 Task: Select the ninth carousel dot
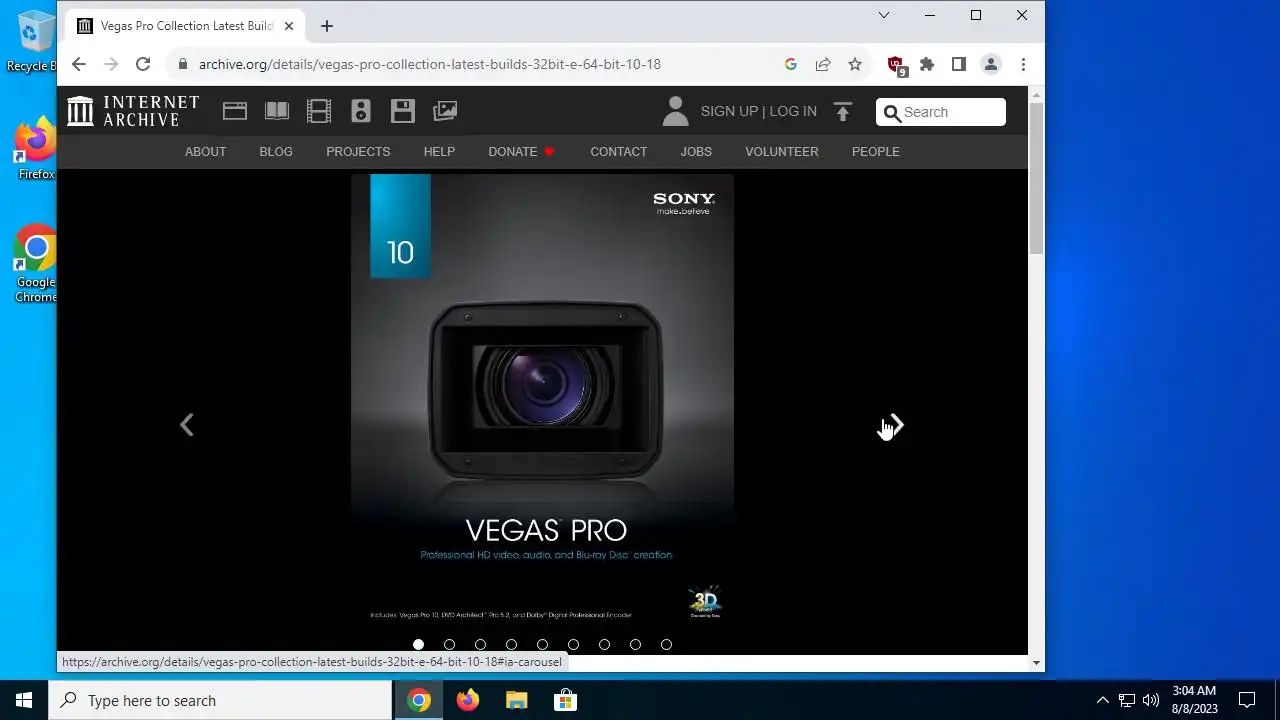(666, 645)
